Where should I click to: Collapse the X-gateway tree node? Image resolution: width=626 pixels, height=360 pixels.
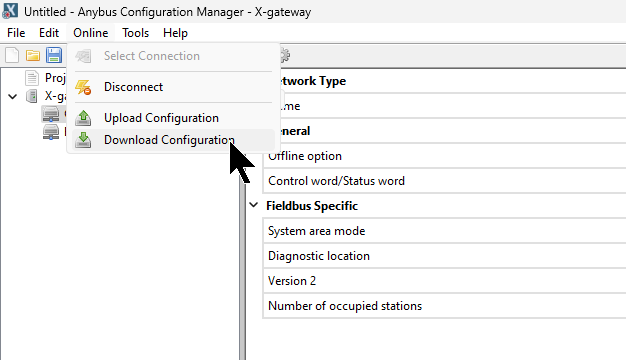pyautogui.click(x=13, y=96)
